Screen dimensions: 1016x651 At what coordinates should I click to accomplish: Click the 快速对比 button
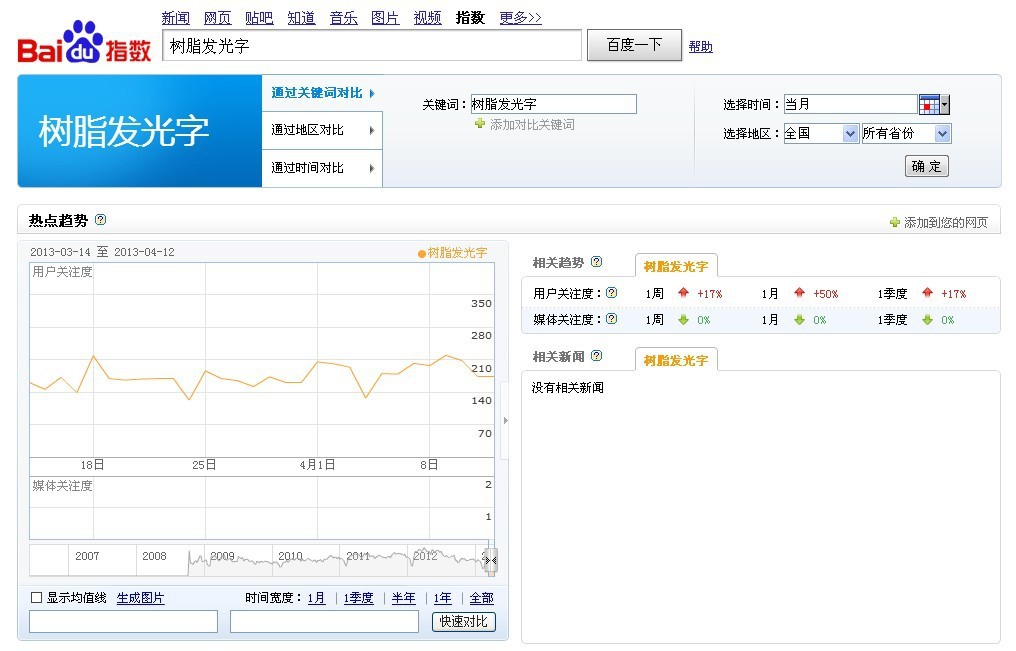tap(463, 621)
